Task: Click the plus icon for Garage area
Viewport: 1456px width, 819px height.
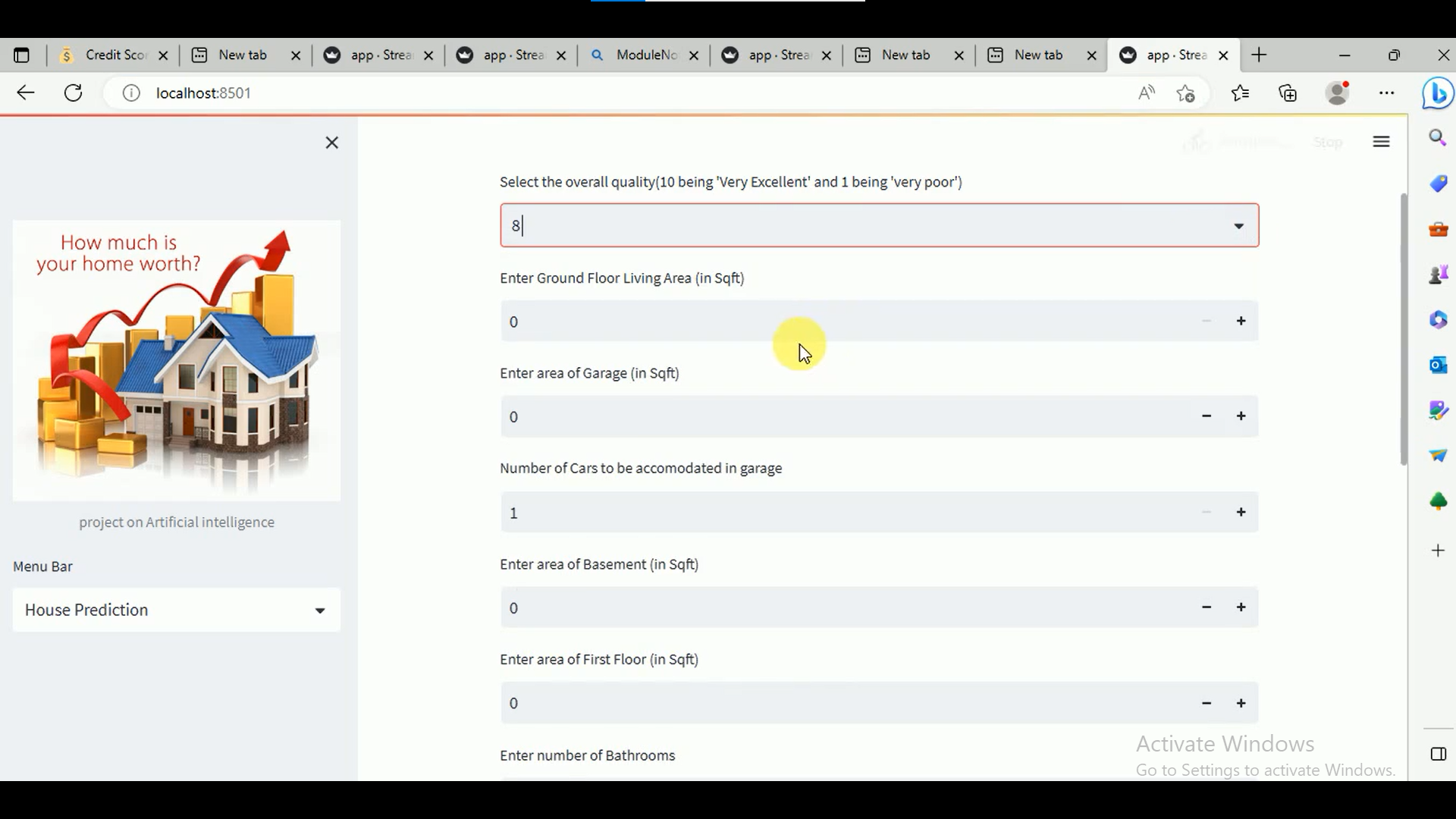Action: click(x=1241, y=416)
